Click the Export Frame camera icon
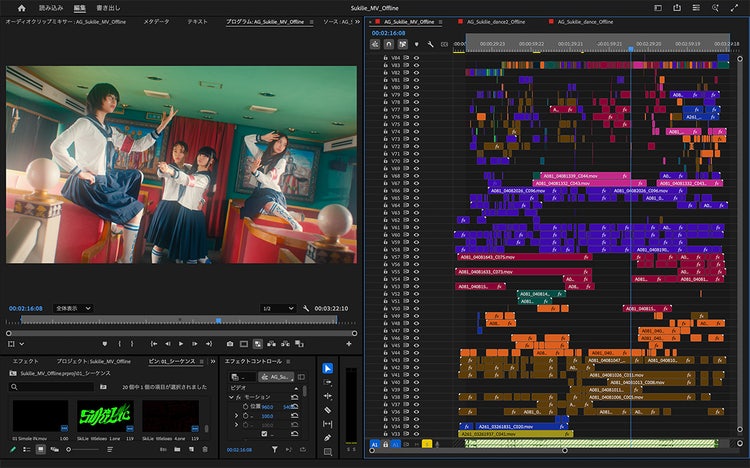Image resolution: width=750 pixels, height=468 pixels. click(x=229, y=343)
